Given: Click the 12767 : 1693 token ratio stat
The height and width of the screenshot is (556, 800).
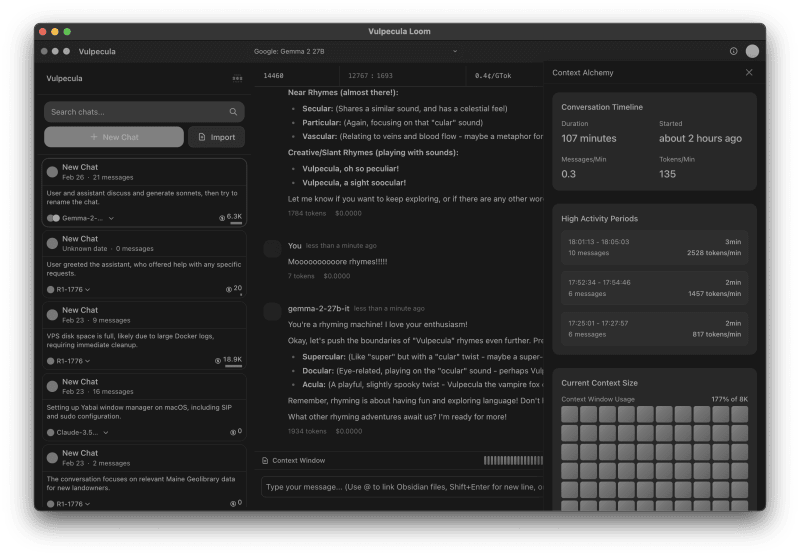Looking at the screenshot, I should 370,75.
